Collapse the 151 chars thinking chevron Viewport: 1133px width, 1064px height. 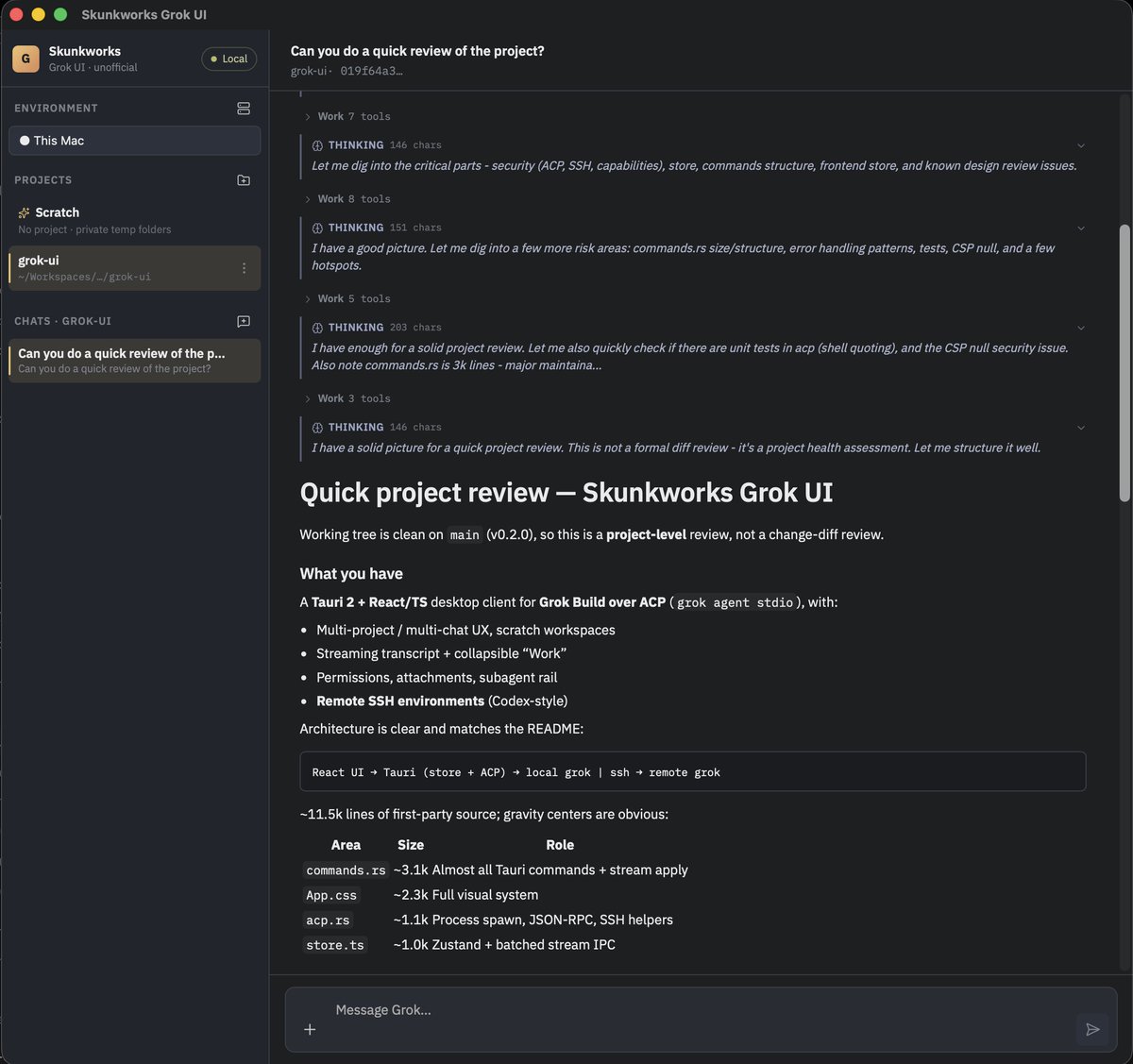[1081, 228]
